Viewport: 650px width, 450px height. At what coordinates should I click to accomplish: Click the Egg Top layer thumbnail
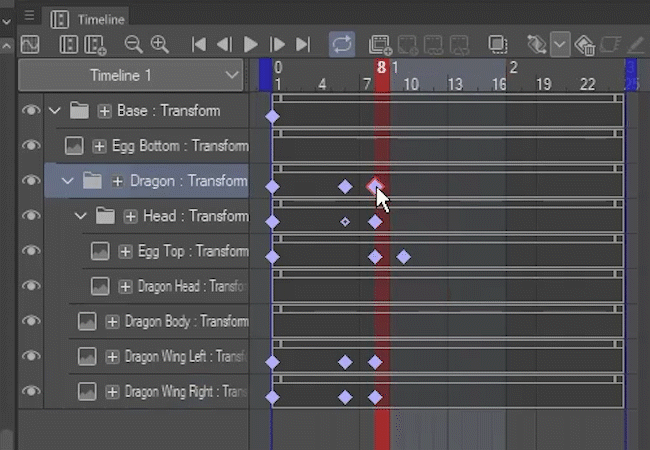coord(100,251)
